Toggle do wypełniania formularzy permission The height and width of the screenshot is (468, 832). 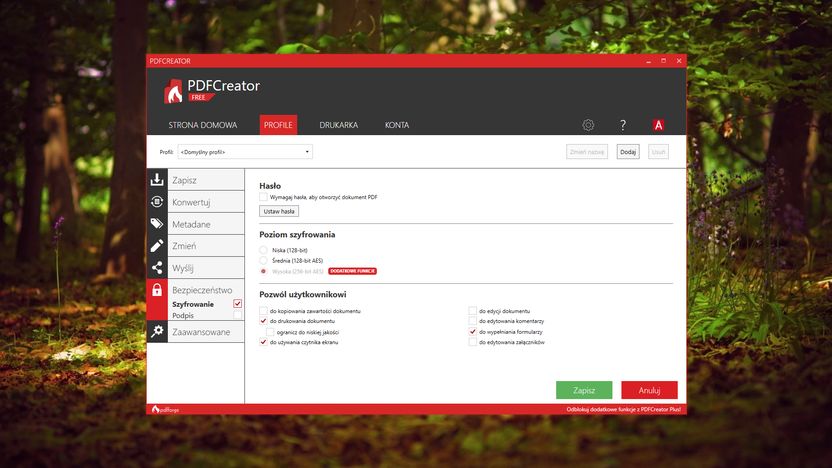point(472,332)
